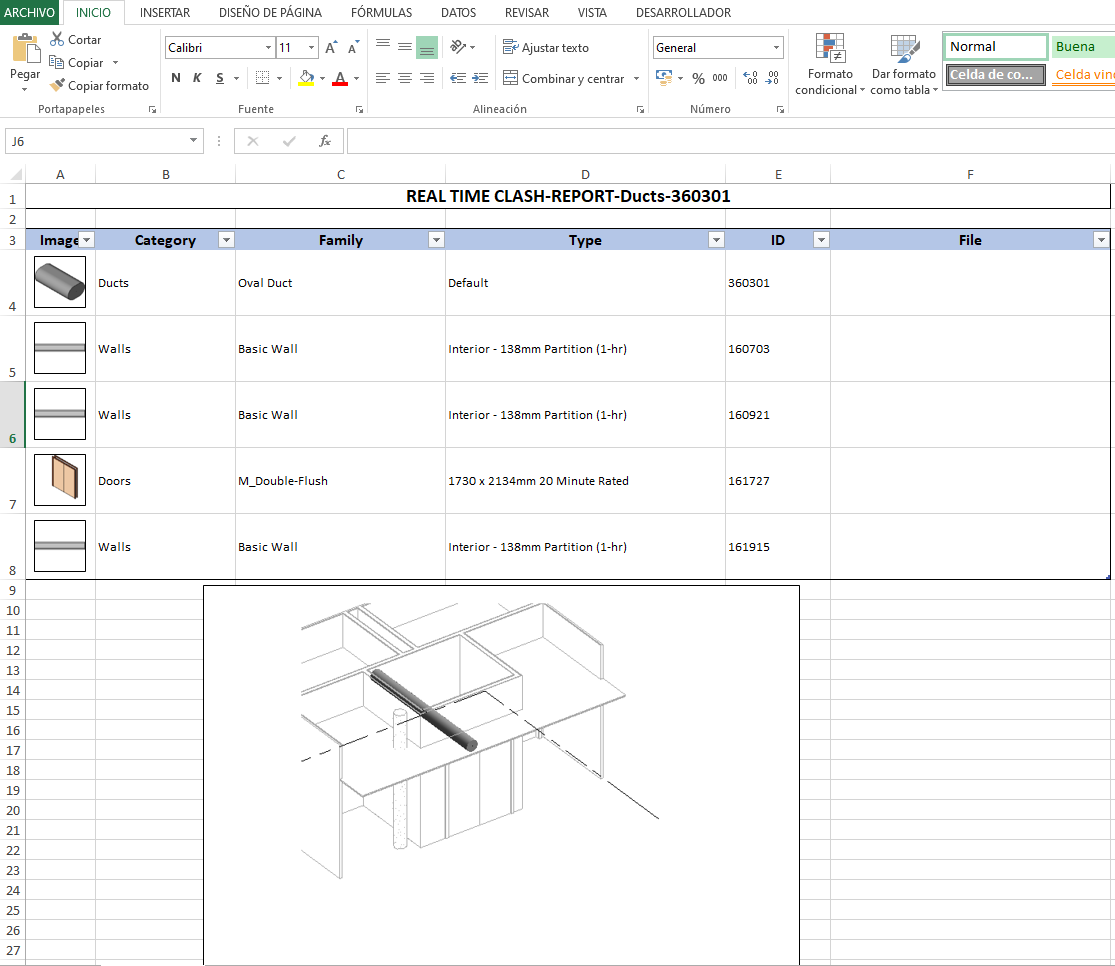Click Combinar y centrar button
Viewport: 1115px width, 966px height.
(563, 78)
